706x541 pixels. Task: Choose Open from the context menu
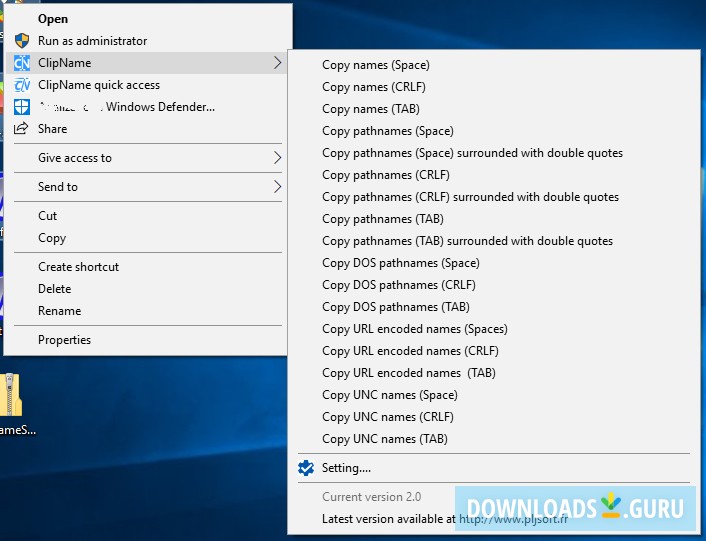pyautogui.click(x=145, y=19)
